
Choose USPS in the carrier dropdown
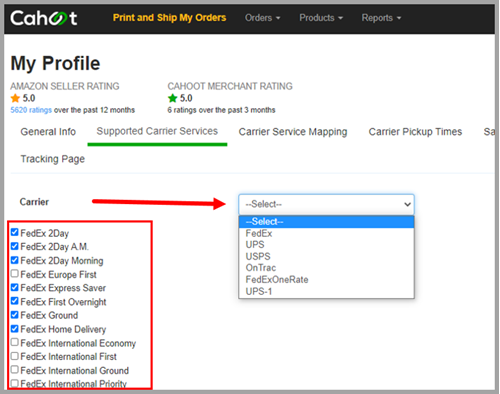[x=326, y=256]
